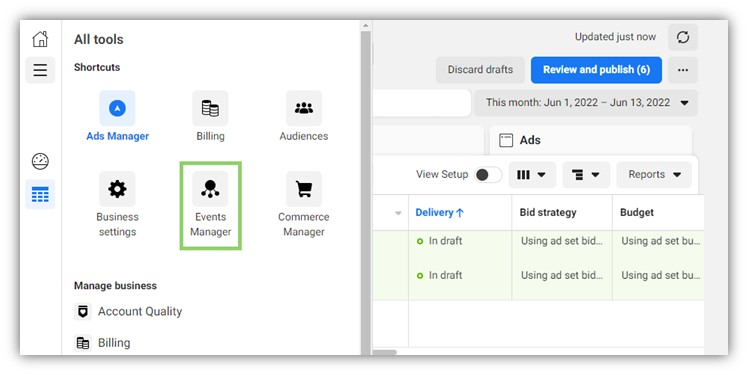Image resolution: width=748 pixels, height=375 pixels.
Task: Open the account overview gauge icon
Action: click(40, 161)
